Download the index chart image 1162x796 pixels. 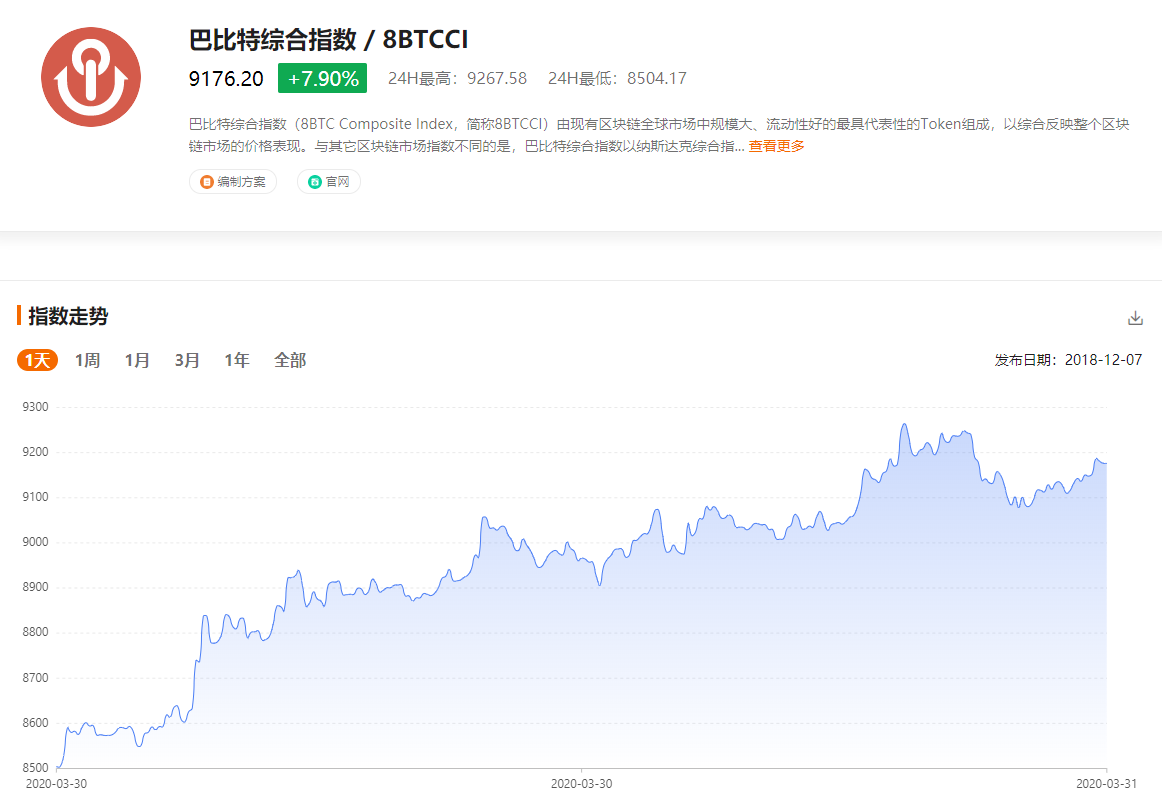tap(1135, 318)
